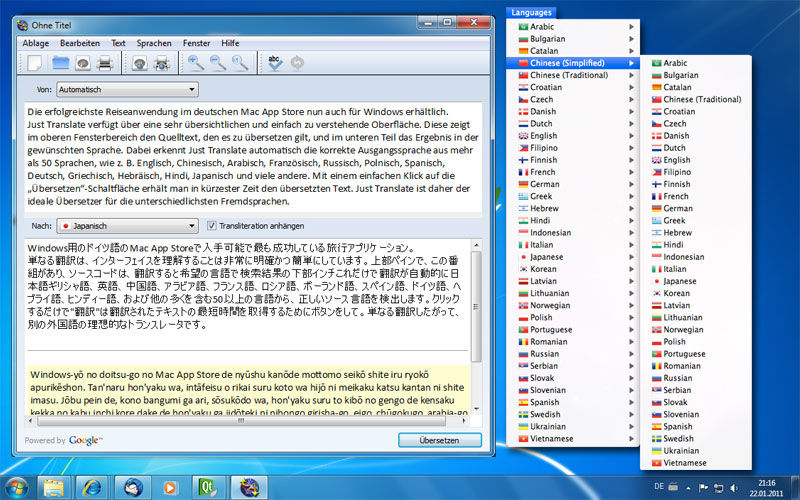This screenshot has width=800, height=500.
Task: Click the second speech bubble toolbar icon
Action: pyautogui.click(x=140, y=63)
